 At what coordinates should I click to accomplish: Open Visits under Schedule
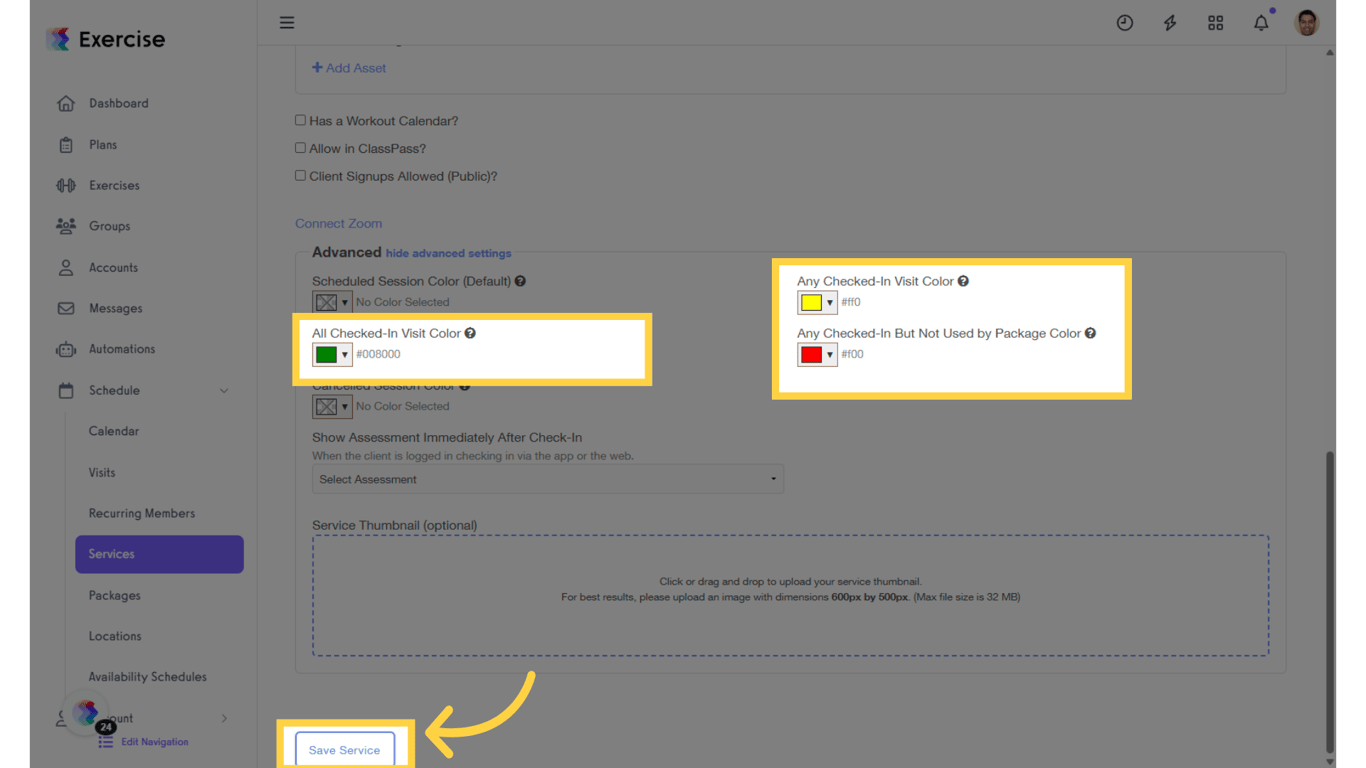coord(102,472)
